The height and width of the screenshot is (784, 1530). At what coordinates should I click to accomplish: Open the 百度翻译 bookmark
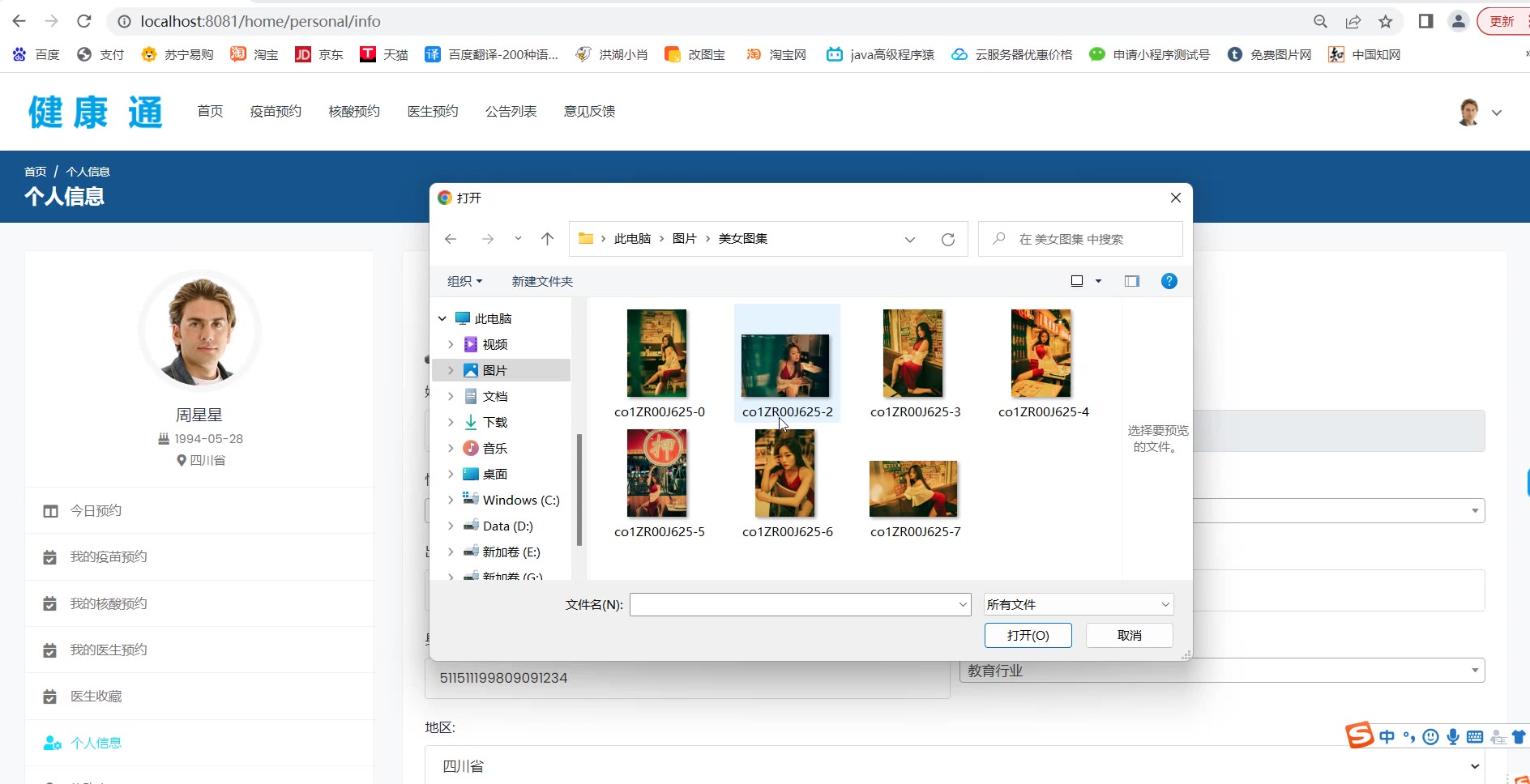pyautogui.click(x=492, y=54)
